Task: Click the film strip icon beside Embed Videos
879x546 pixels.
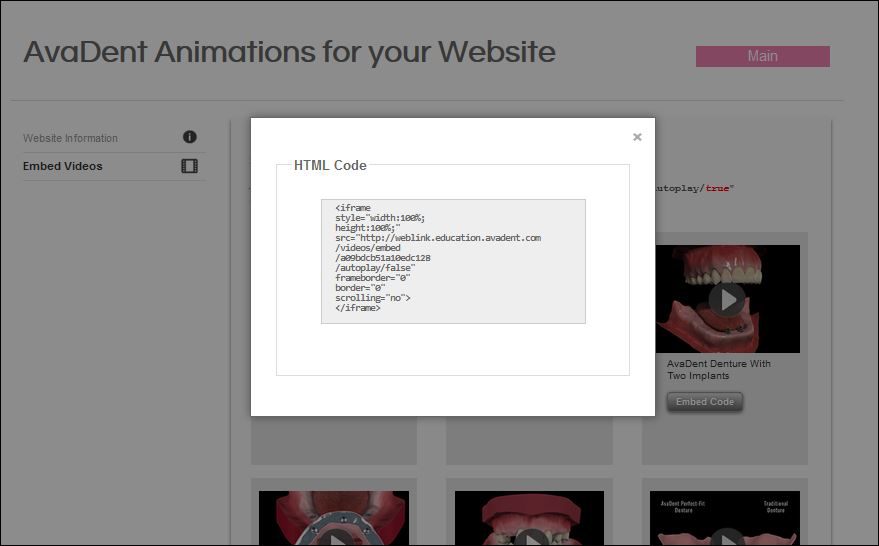Action: tap(189, 166)
